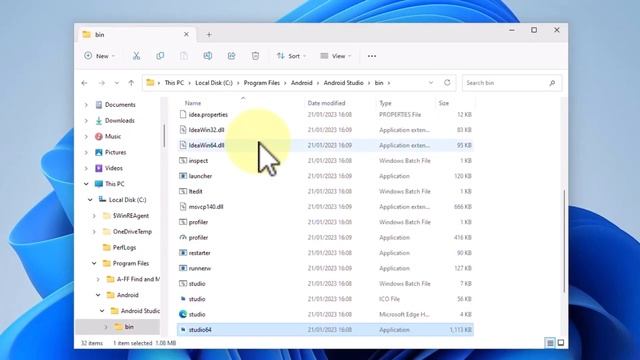Sort by the Type column header
The height and width of the screenshot is (360, 640).
coord(405,103)
